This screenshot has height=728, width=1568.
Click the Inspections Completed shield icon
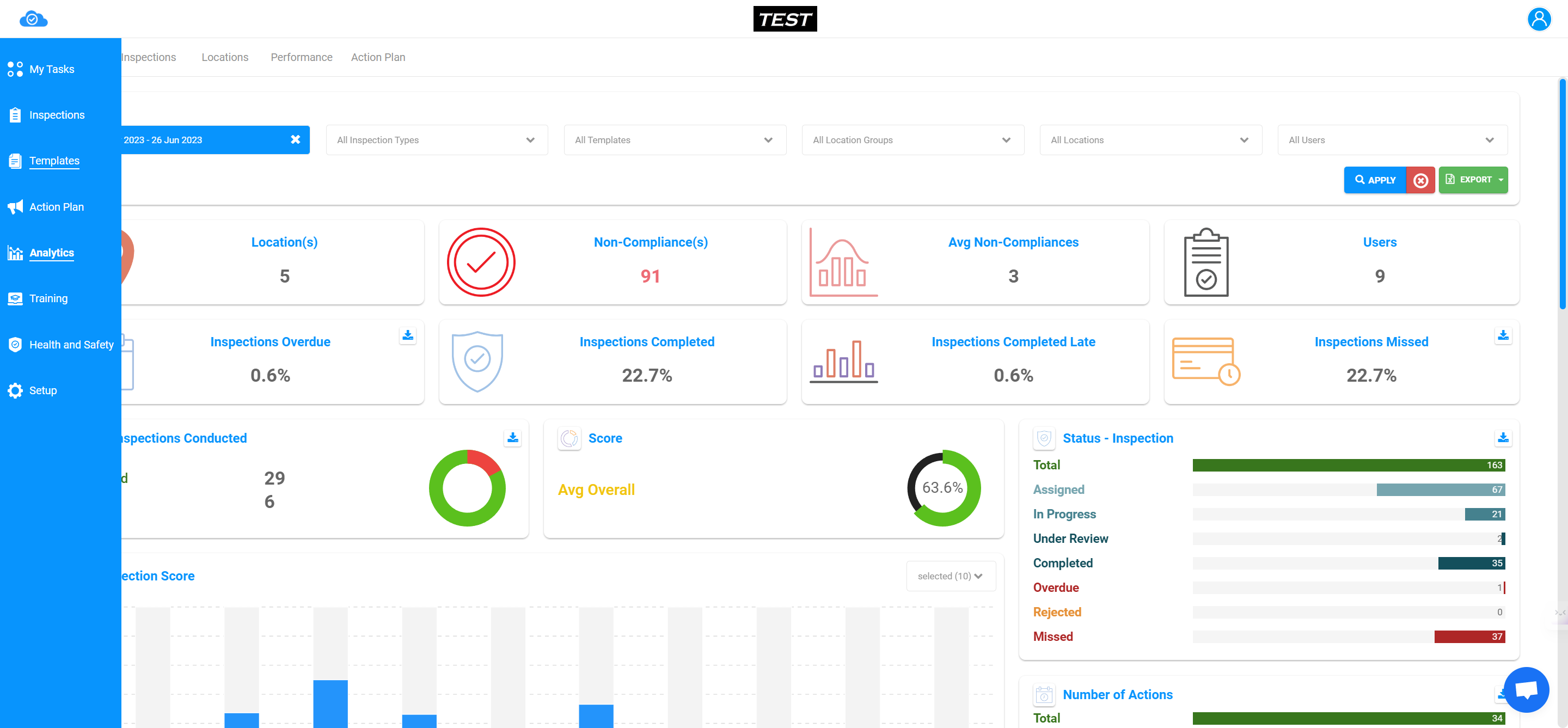click(x=477, y=362)
